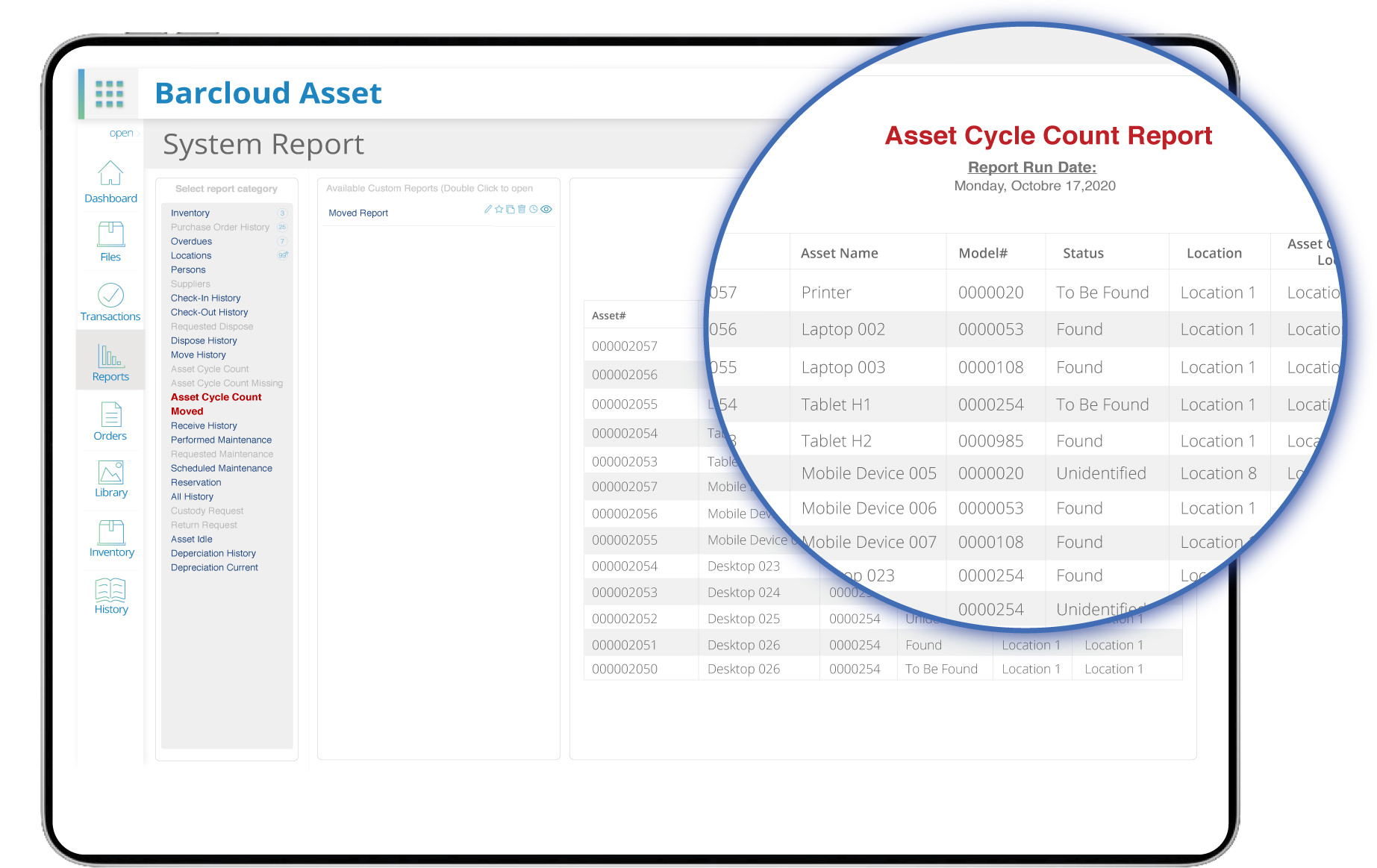Open Inventory from the sidebar navigation
This screenshot has width=1377, height=868.
111,538
